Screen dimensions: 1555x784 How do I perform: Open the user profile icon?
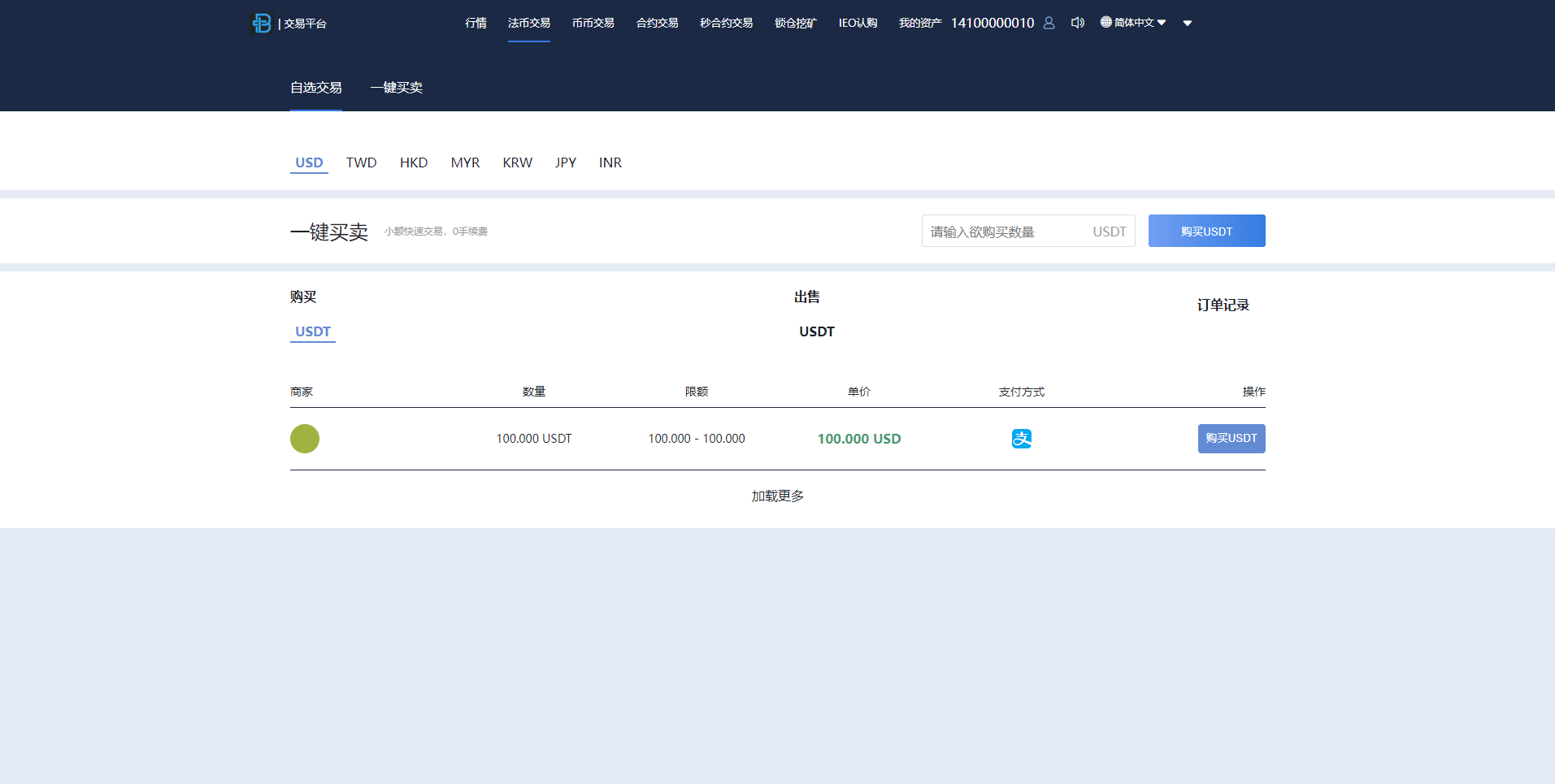tap(1049, 23)
